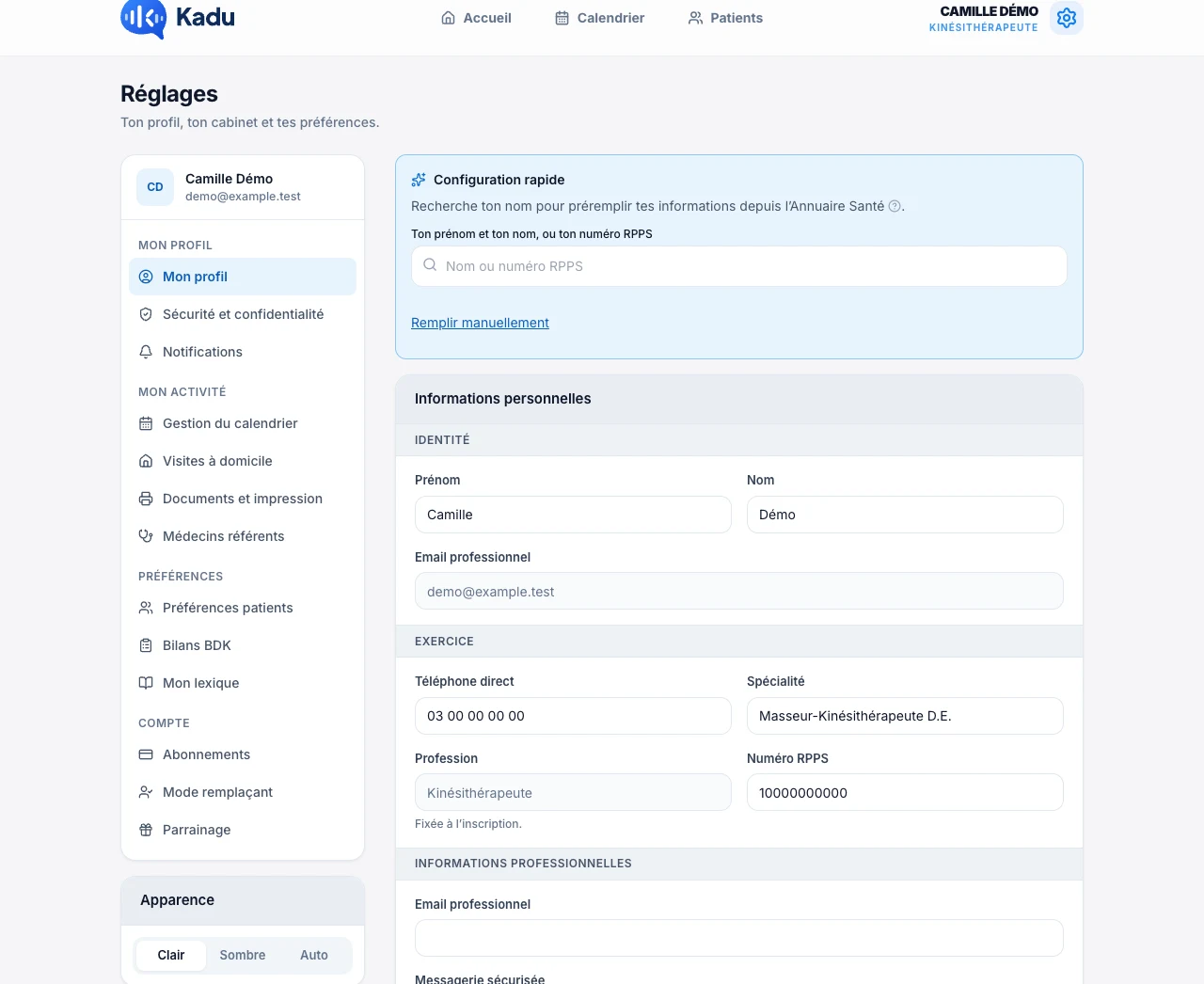Screen dimensions: 1204x984
Task: Click the house icon beside Accueil
Action: pos(449,18)
